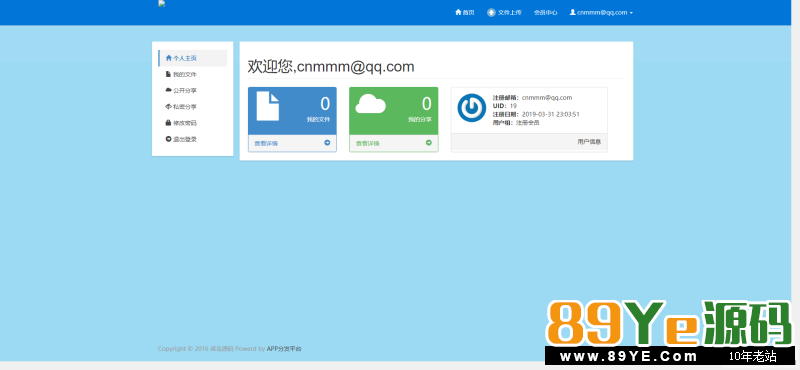This screenshot has height=370, width=800.
Task: Click 查看详情 link under 我的文件
Action: [x=266, y=143]
